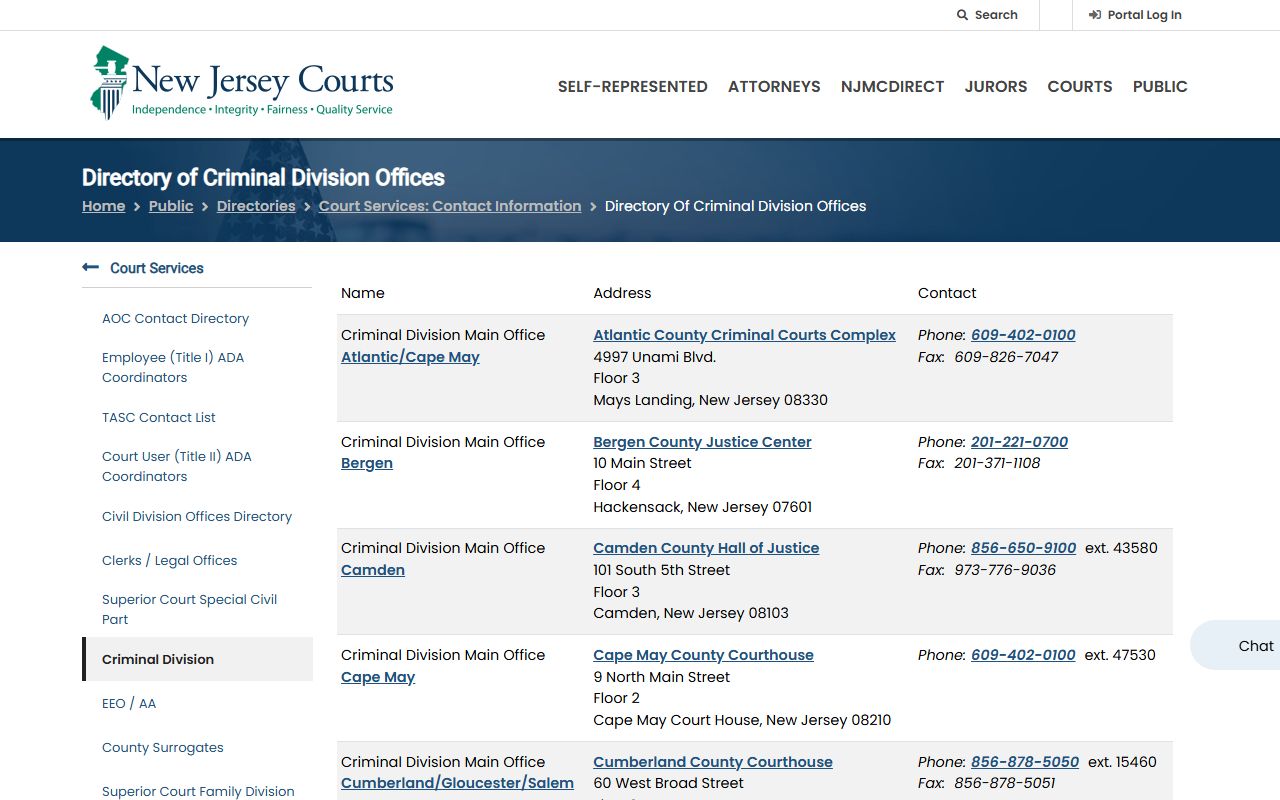Screen dimensions: 1280x800
Task: Open Cumberland County Courthouse link
Action: click(713, 762)
